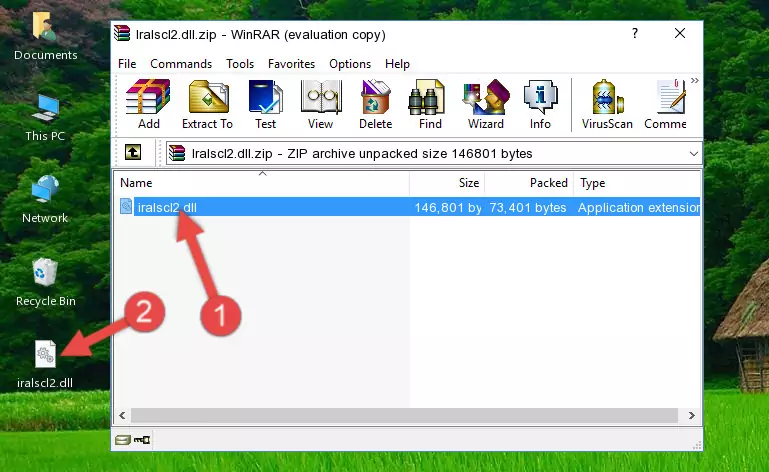Open the archive path dropdown arrow

point(693,154)
